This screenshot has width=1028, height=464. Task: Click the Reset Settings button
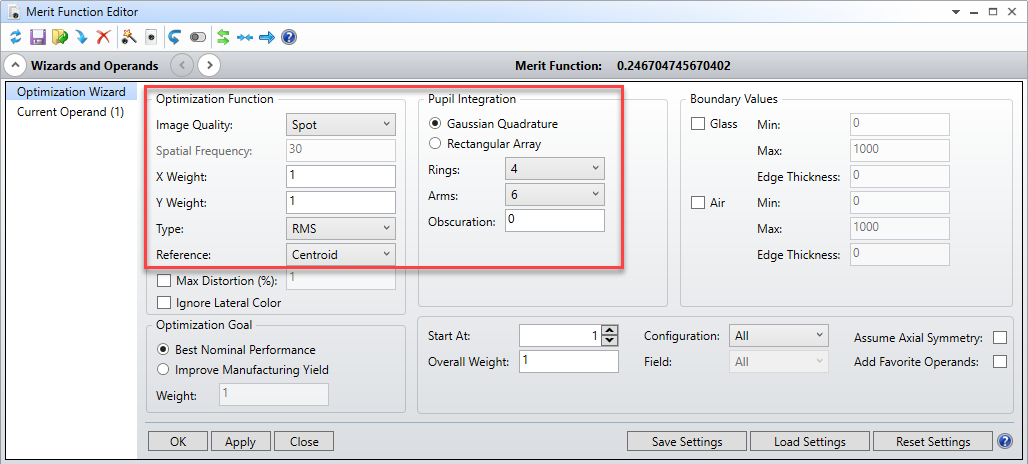pyautogui.click(x=933, y=442)
